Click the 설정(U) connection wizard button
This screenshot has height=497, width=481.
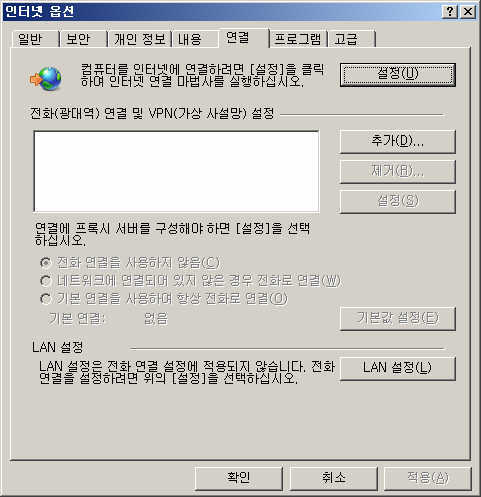tap(398, 75)
